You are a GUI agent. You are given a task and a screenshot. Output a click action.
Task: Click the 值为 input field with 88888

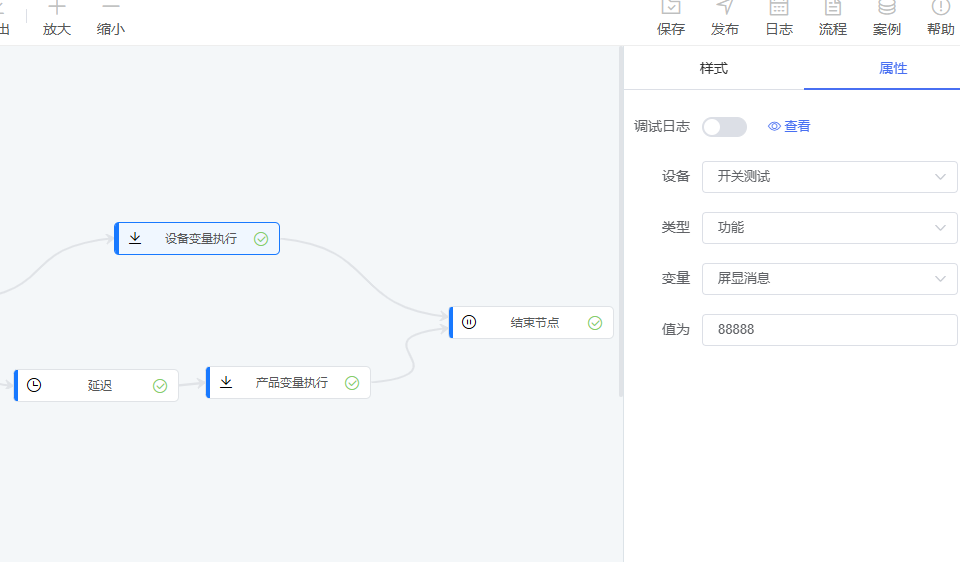pyautogui.click(x=830, y=330)
